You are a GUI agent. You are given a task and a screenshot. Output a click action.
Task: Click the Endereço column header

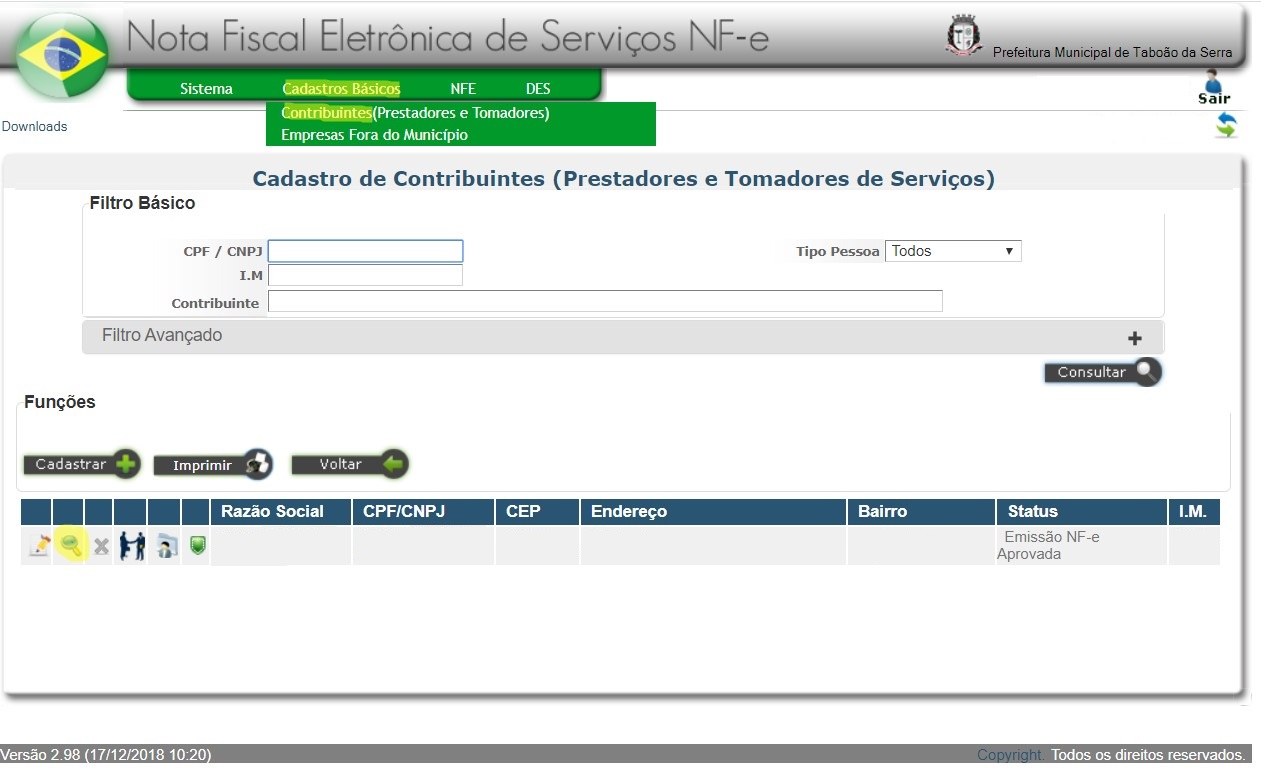click(x=713, y=512)
